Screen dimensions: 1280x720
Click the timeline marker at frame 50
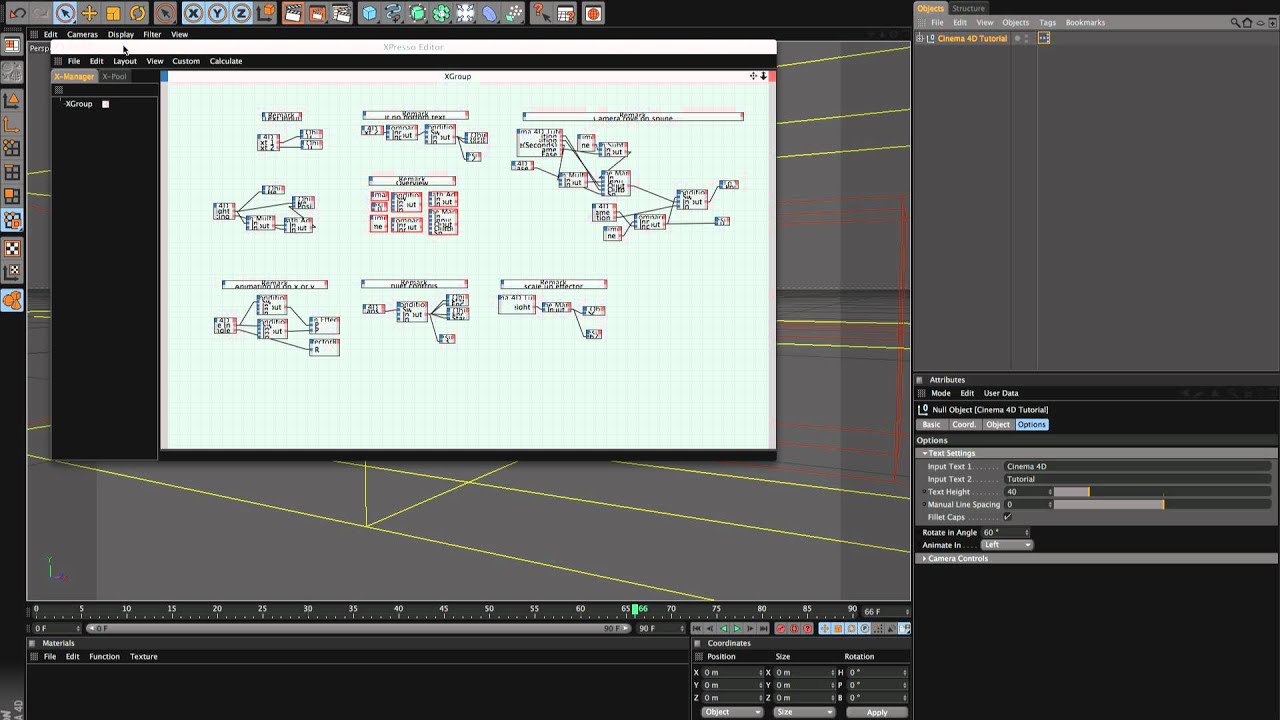pos(489,608)
